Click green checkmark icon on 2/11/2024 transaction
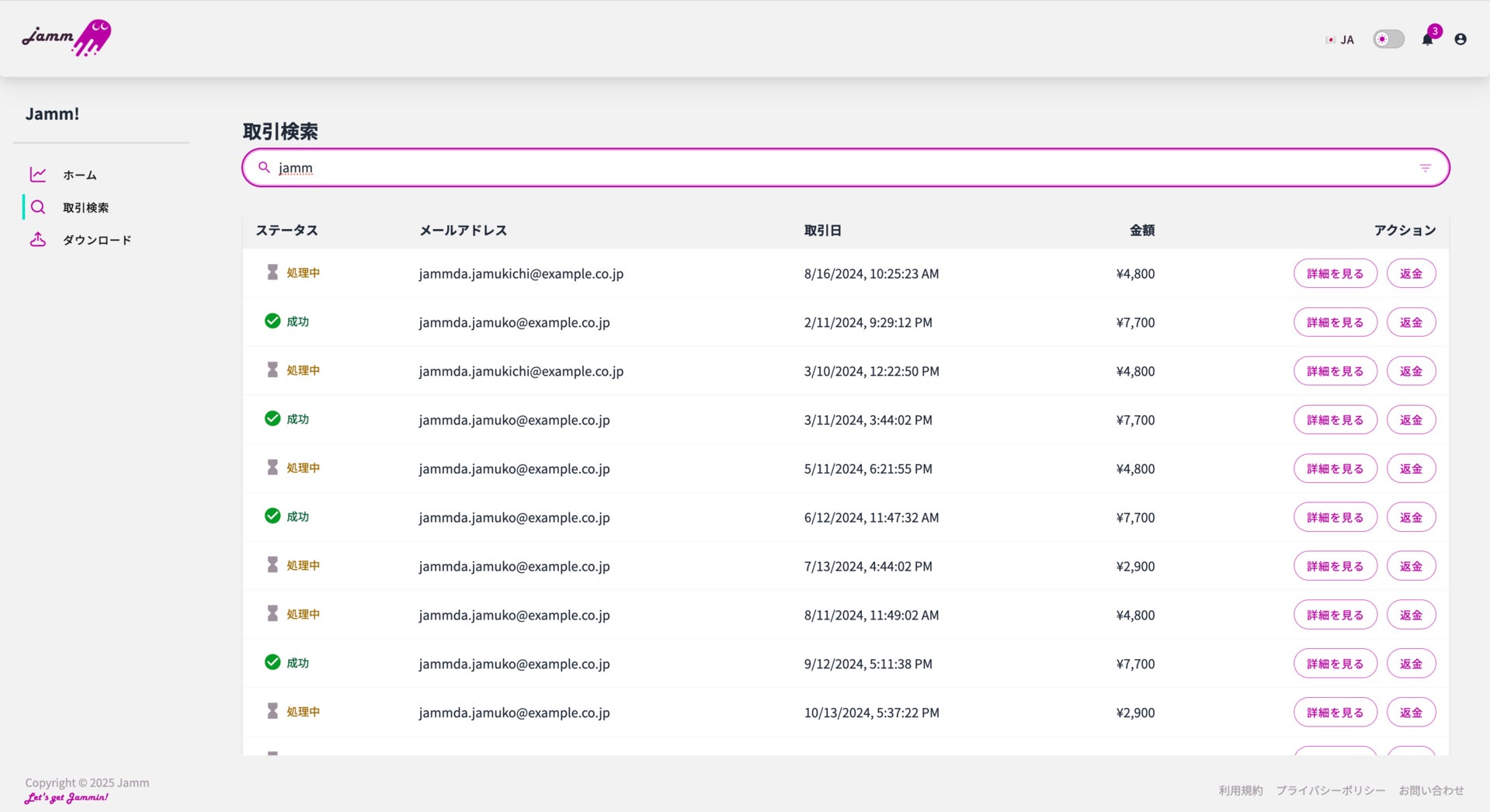The height and width of the screenshot is (812, 1490). coord(273,321)
